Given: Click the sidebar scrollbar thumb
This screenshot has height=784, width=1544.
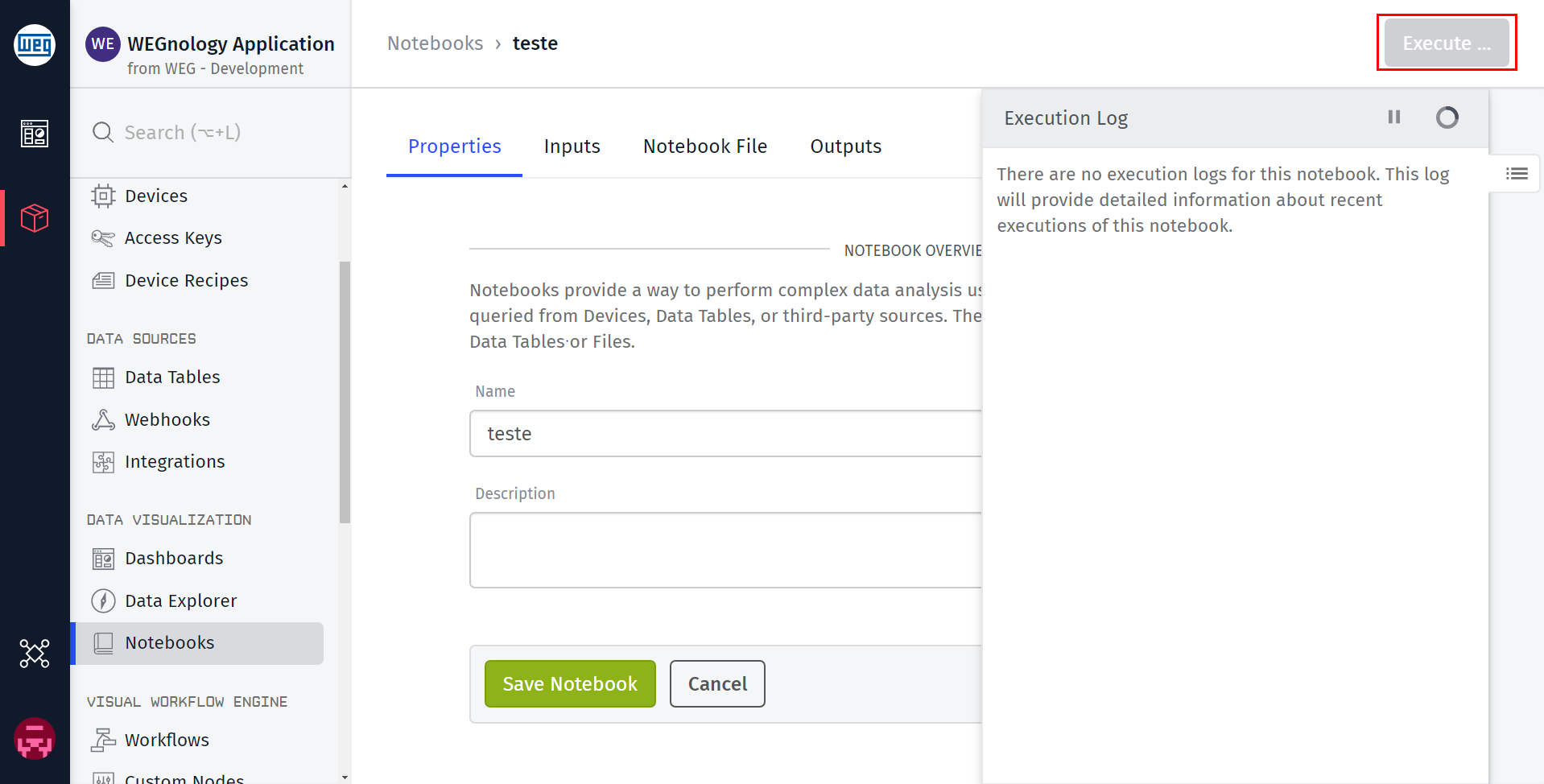Looking at the screenshot, I should 345,392.
